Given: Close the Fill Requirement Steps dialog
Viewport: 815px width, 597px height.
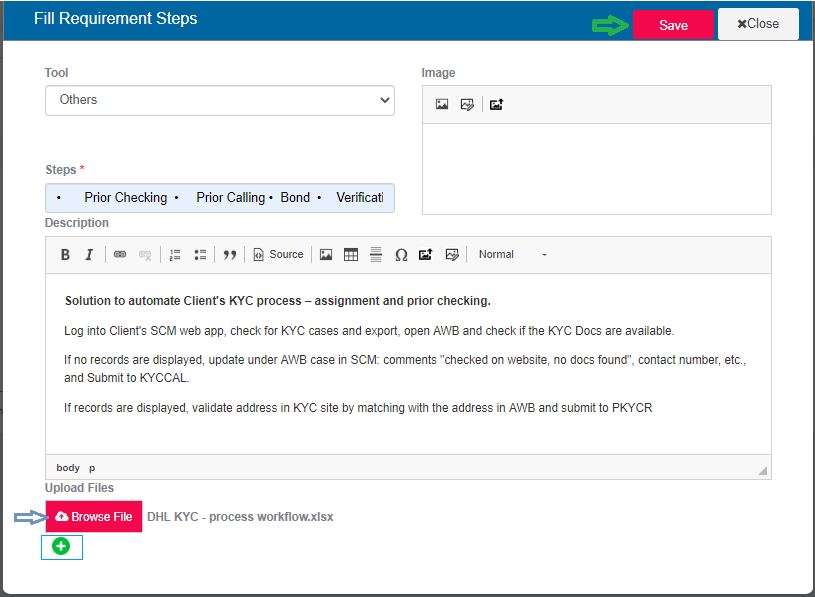Looking at the screenshot, I should [758, 24].
